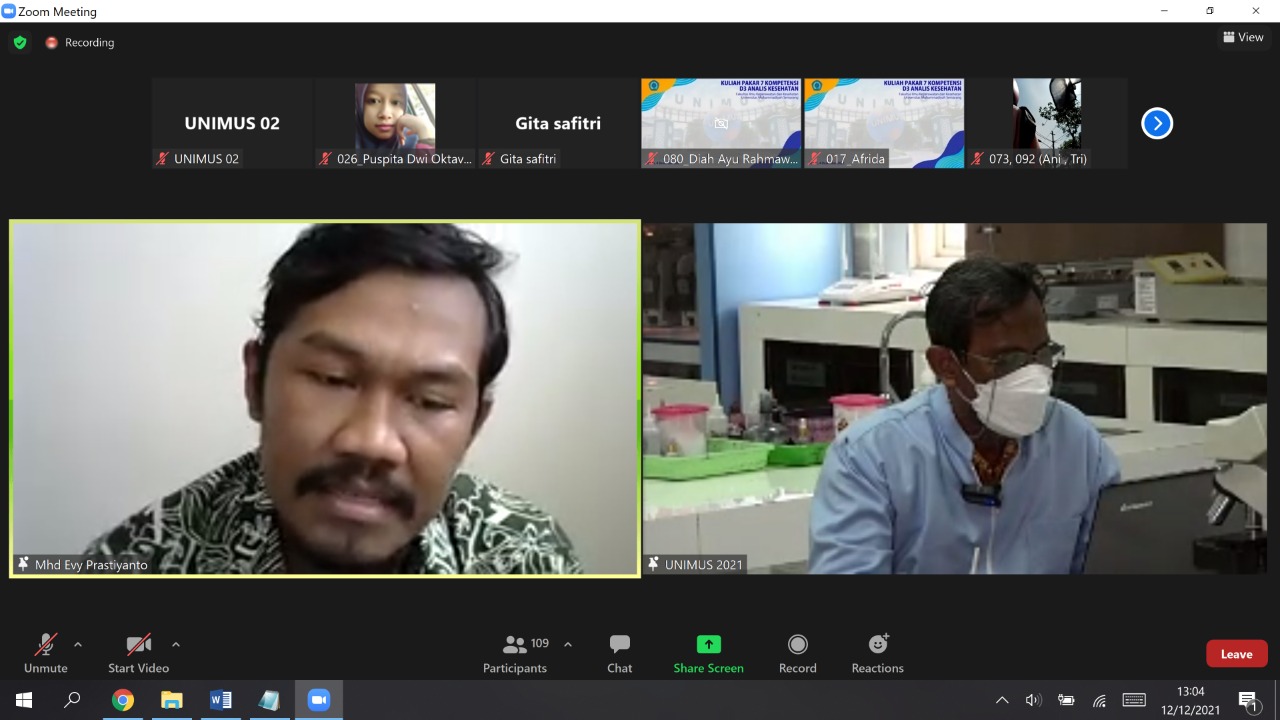This screenshot has width=1280, height=720.
Task: Click UNIMUS 2021 video pane
Action: [955, 398]
